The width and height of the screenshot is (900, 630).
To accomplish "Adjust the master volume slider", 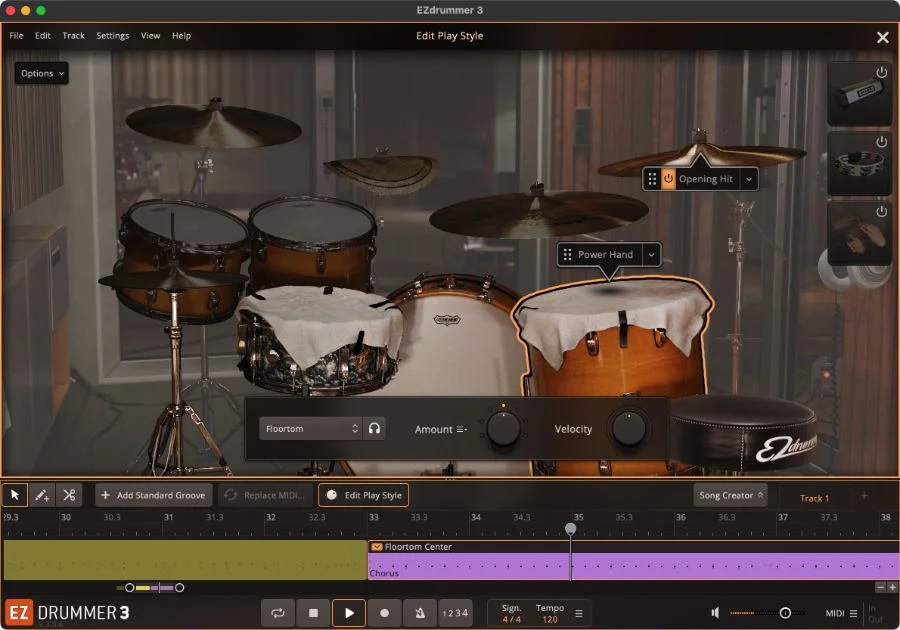I will pos(785,613).
